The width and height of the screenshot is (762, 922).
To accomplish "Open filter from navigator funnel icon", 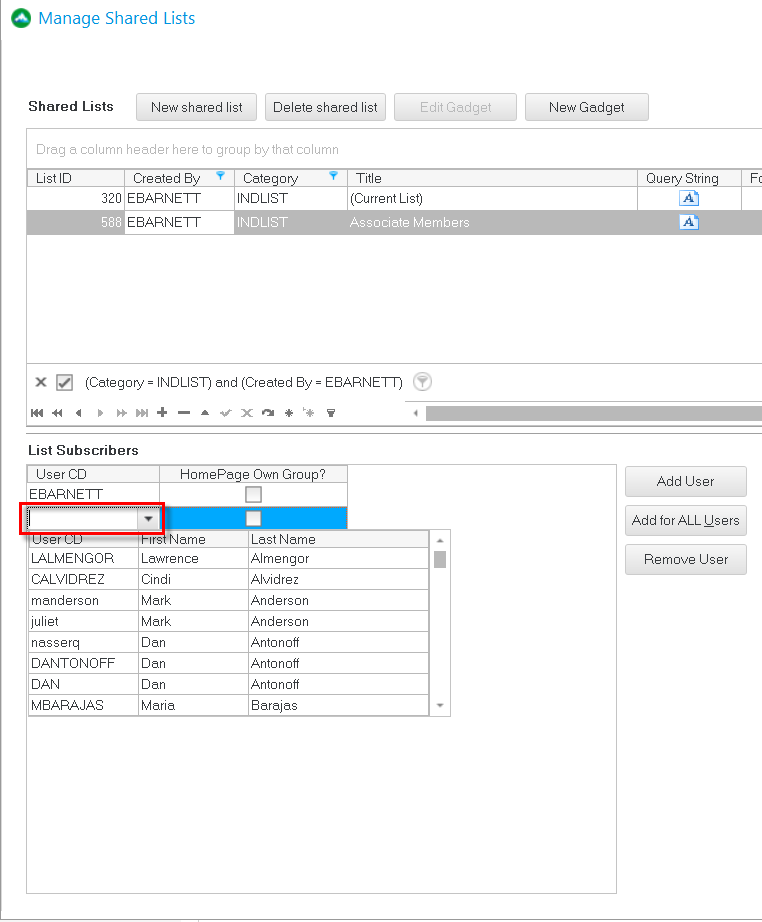I will [x=331, y=413].
